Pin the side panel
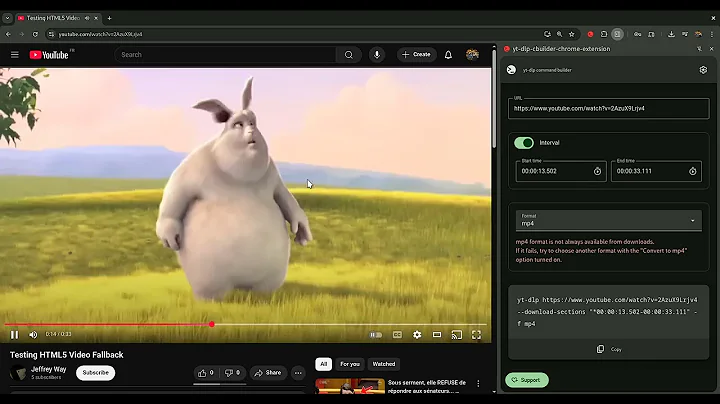Image resolution: width=720 pixels, height=404 pixels. pos(699,49)
